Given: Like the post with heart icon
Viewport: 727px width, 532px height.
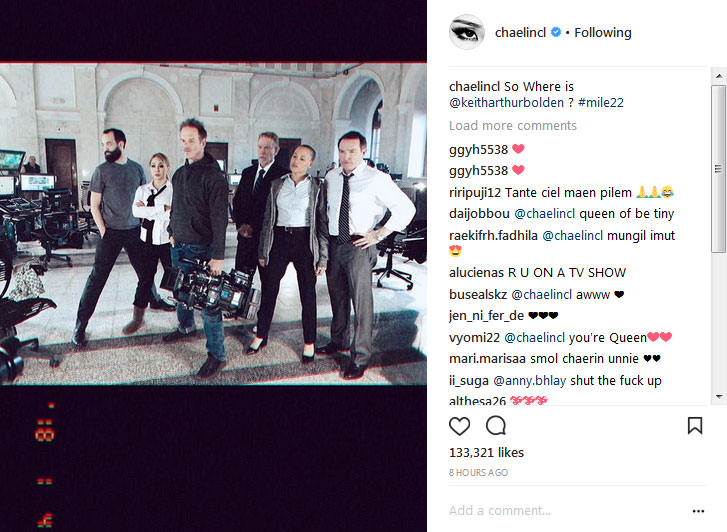Looking at the screenshot, I should coord(459,426).
